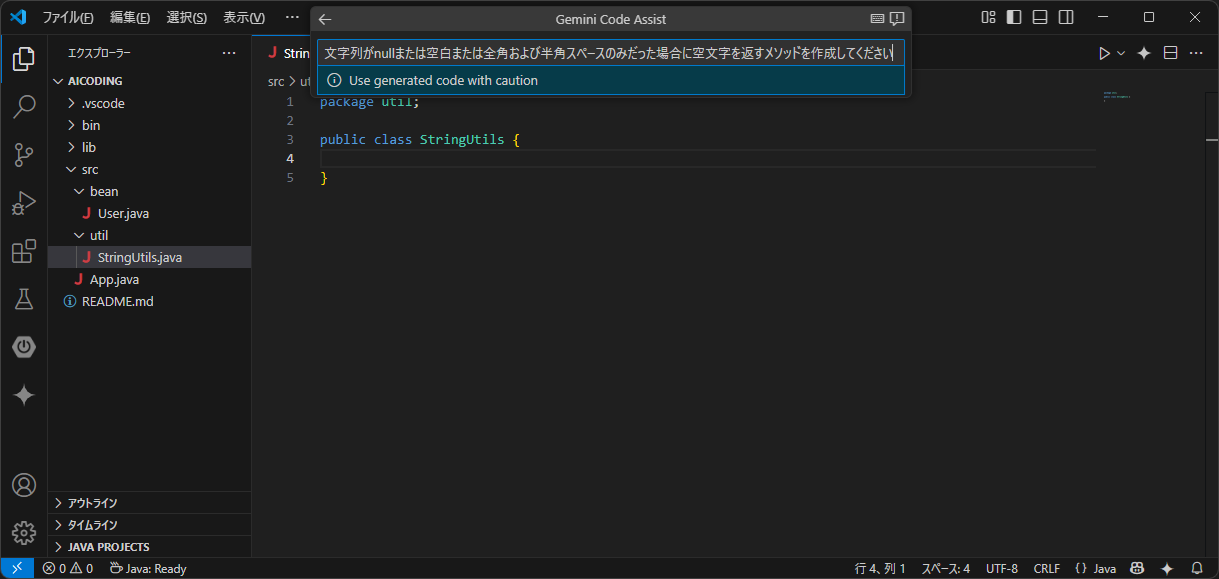Click the GitHub Copilot icon in status bar
This screenshot has width=1219, height=579.
point(1137,568)
